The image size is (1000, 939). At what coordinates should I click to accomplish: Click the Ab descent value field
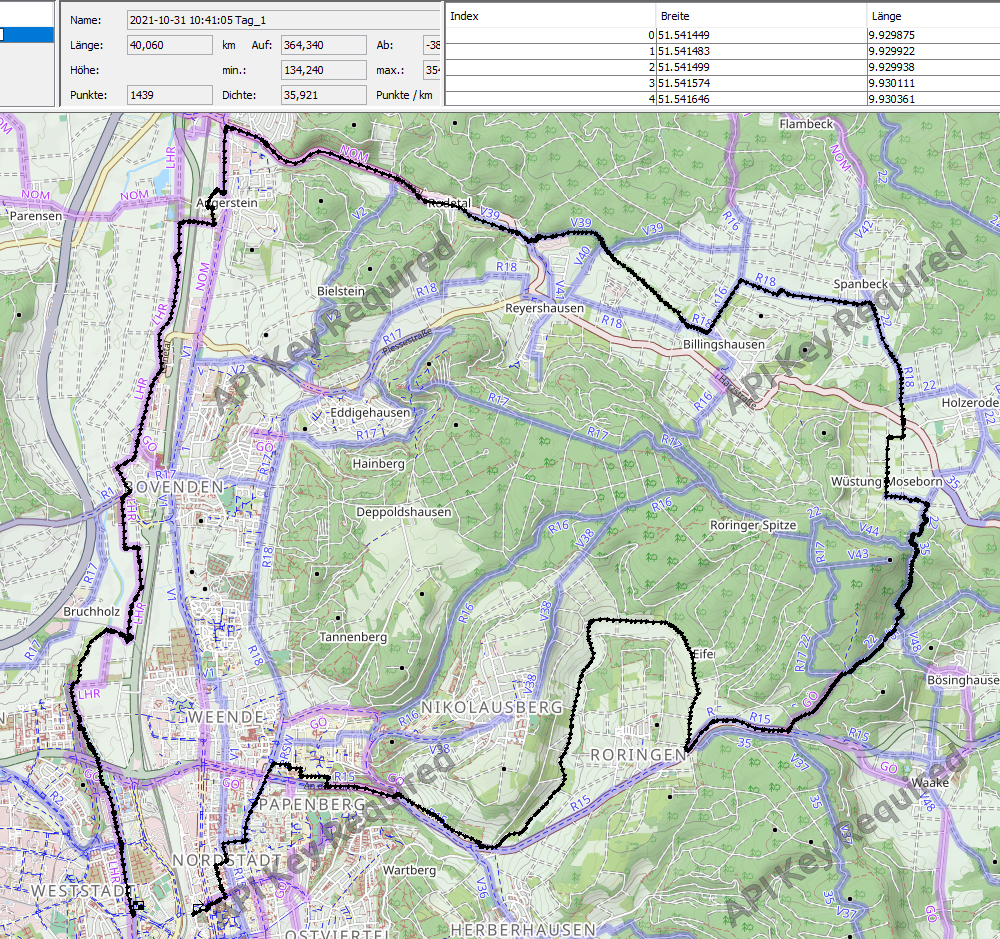[x=432, y=45]
